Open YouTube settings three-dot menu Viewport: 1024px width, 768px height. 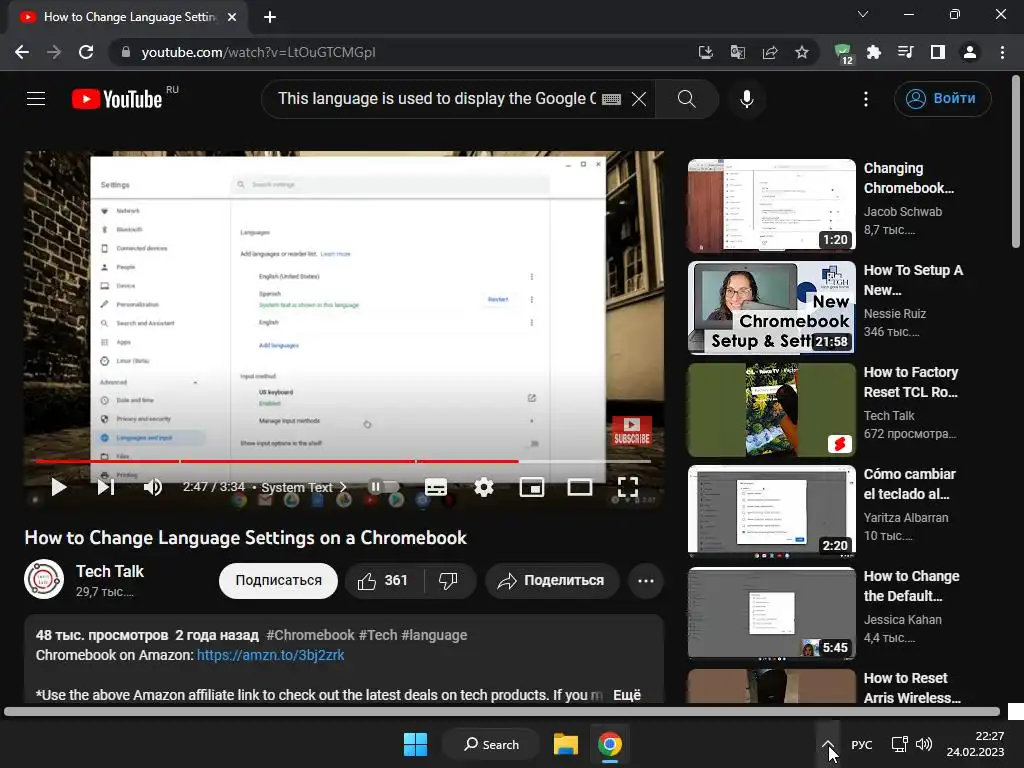[x=866, y=99]
